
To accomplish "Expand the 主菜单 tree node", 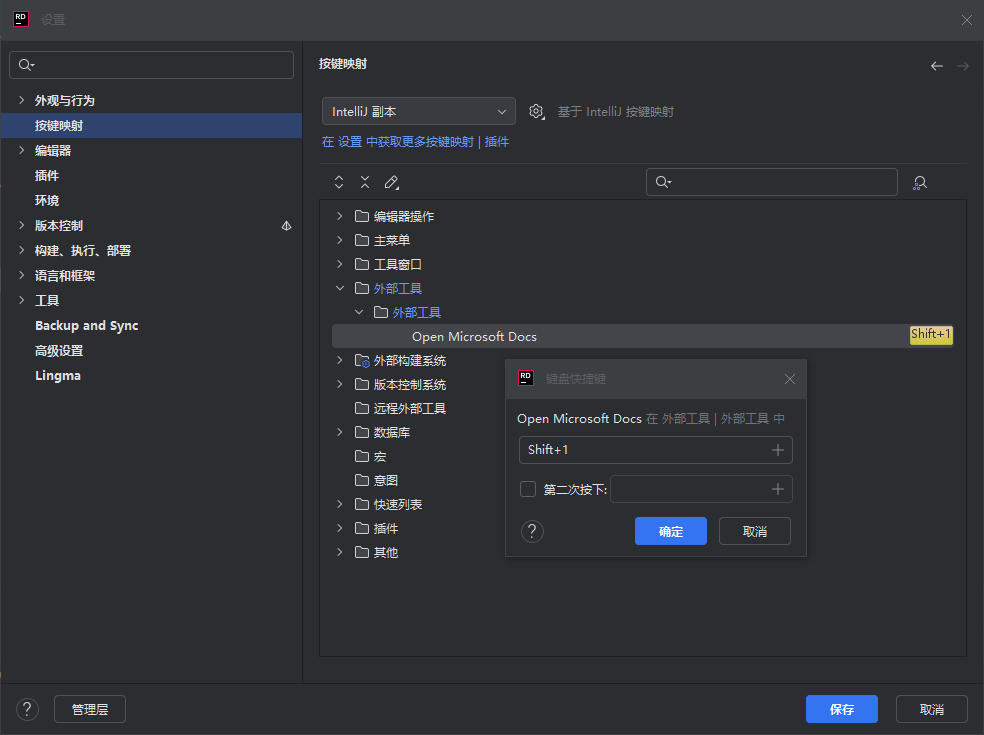I will (340, 240).
